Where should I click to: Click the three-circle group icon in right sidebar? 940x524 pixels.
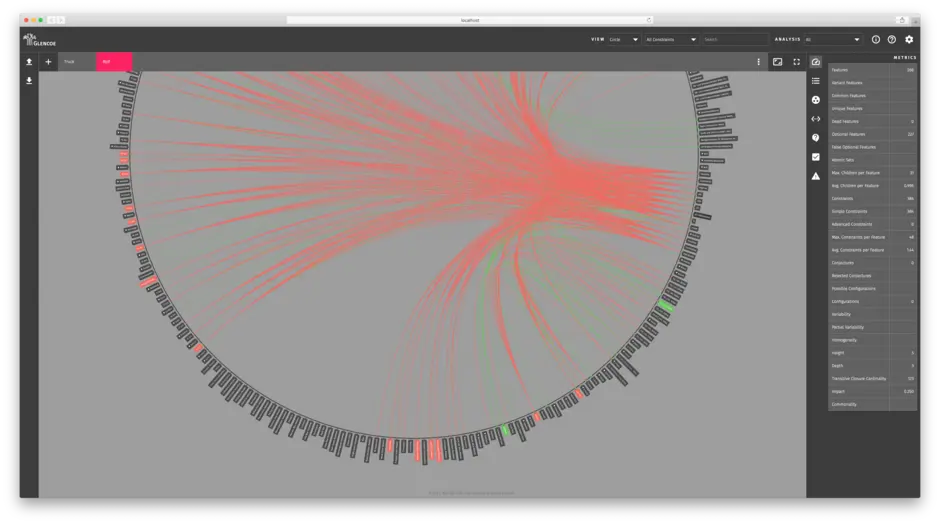tap(816, 100)
